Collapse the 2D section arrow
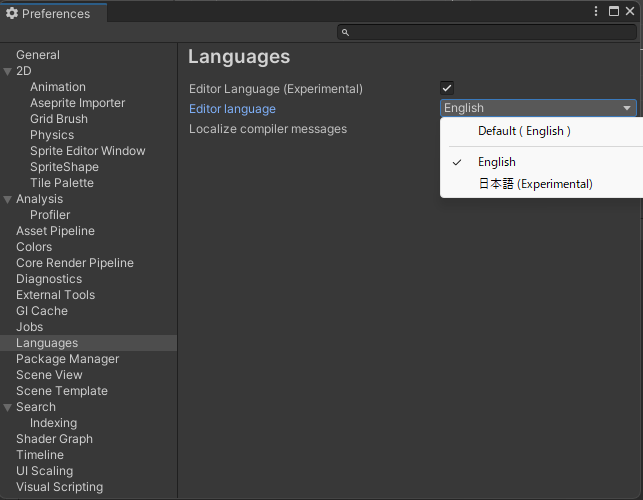Viewport: 643px width, 500px height. pyautogui.click(x=7, y=72)
